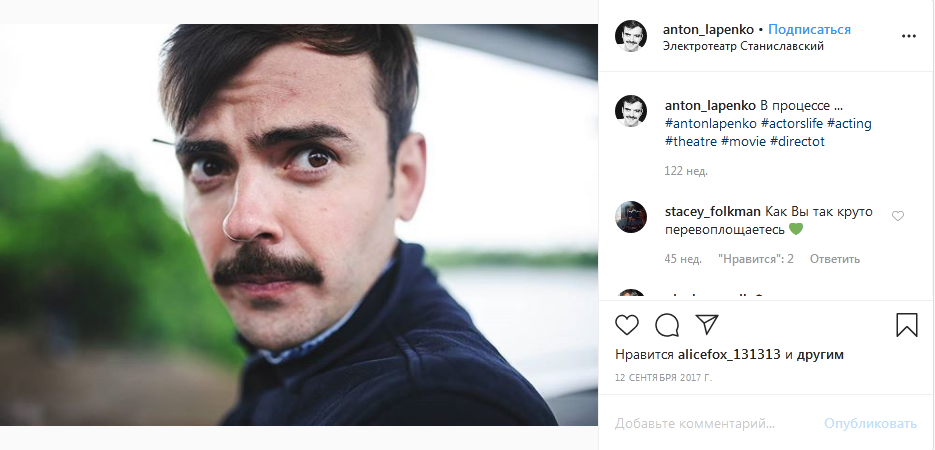
Task: Open the #movie hashtag link
Action: tap(743, 141)
